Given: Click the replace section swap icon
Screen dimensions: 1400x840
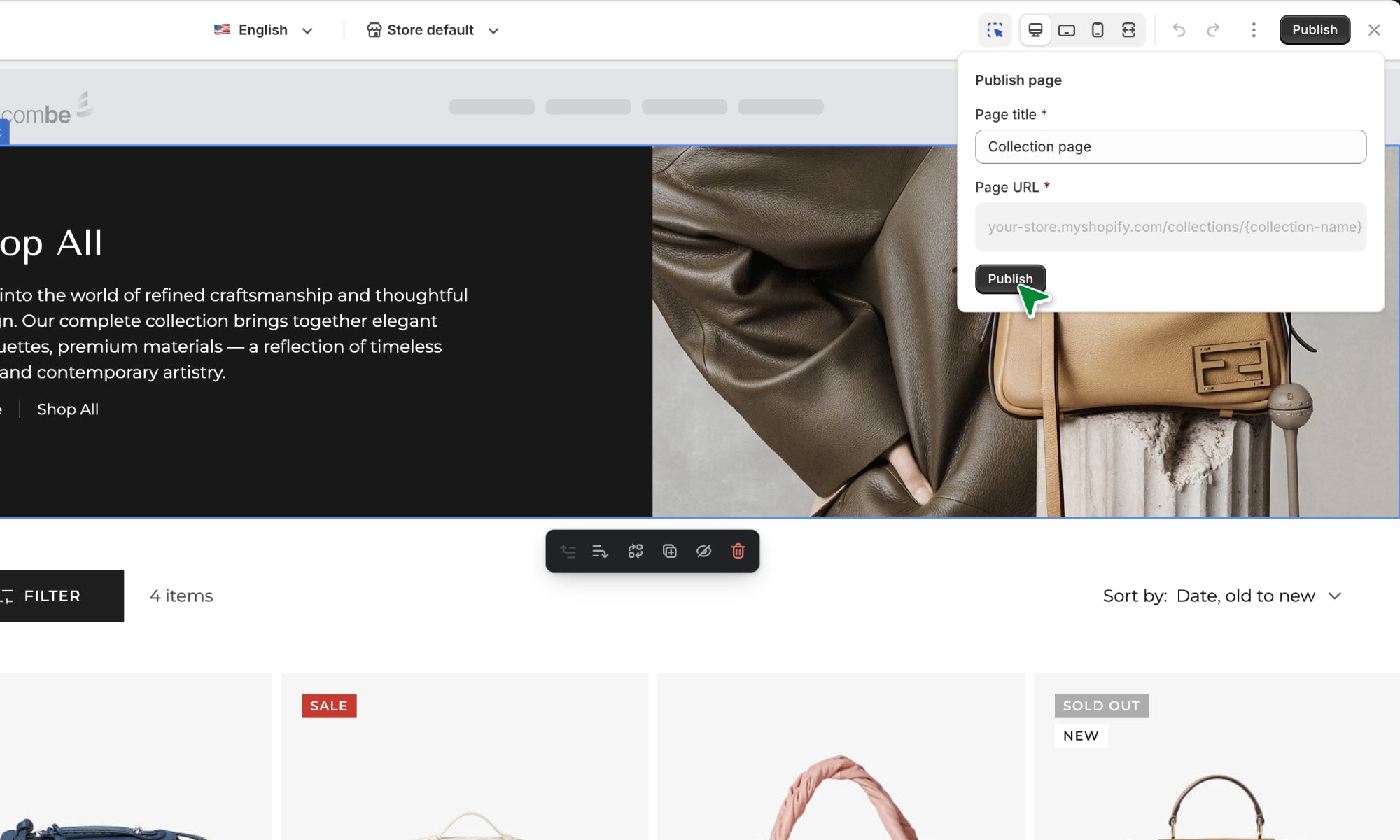Looking at the screenshot, I should [x=635, y=552].
